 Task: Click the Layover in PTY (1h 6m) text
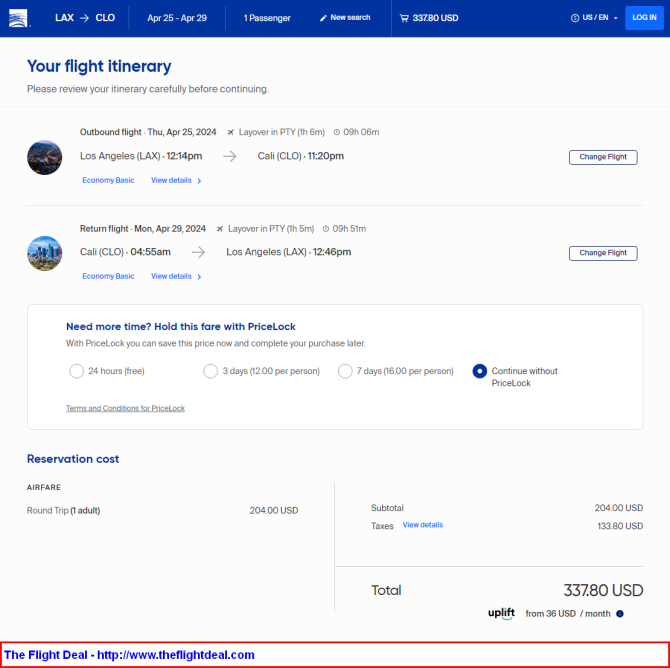coord(282,132)
